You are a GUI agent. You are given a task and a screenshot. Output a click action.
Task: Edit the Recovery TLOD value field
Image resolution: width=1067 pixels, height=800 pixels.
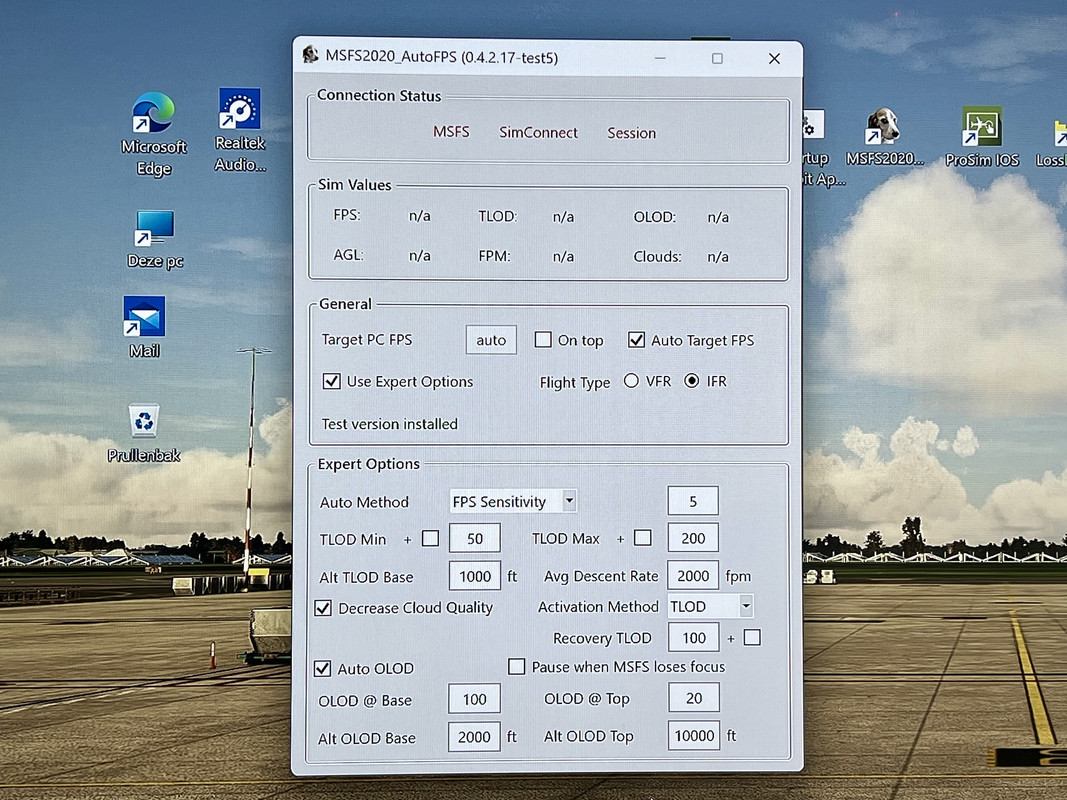point(693,638)
